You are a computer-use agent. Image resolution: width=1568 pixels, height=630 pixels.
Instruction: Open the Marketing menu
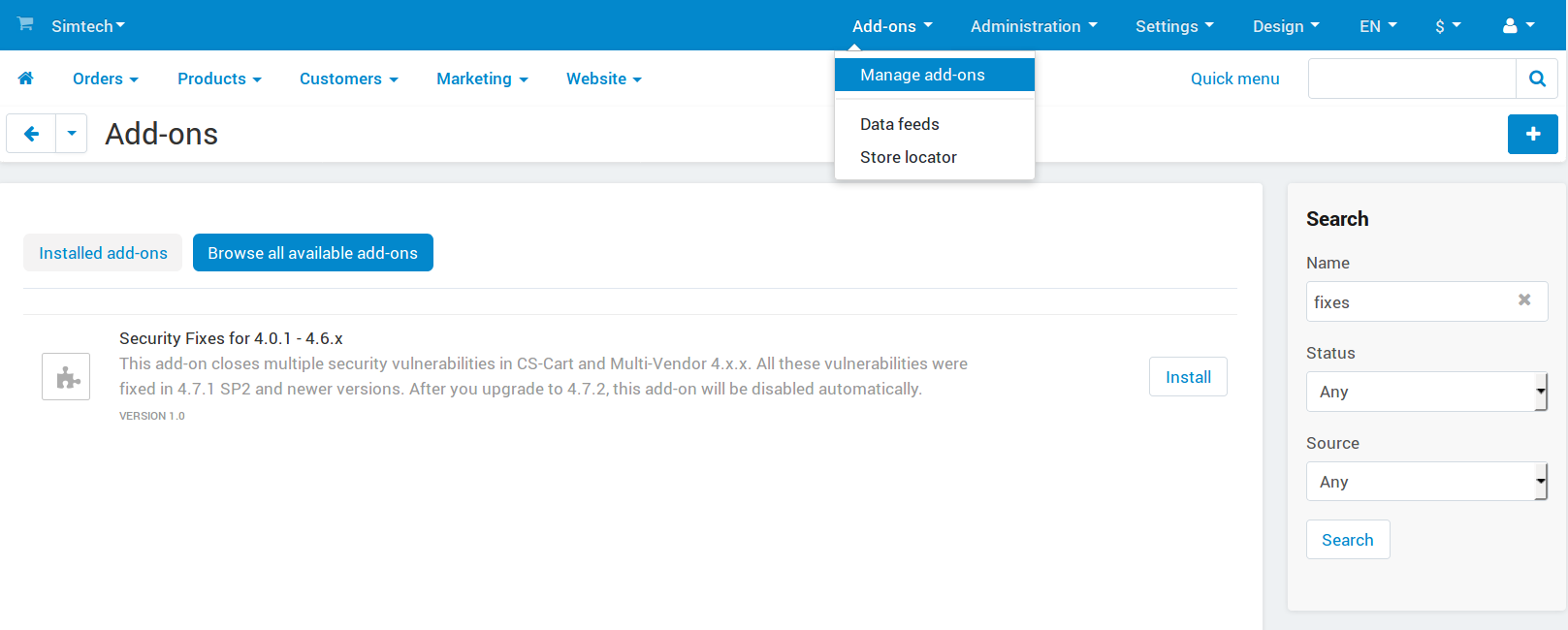[x=482, y=79]
